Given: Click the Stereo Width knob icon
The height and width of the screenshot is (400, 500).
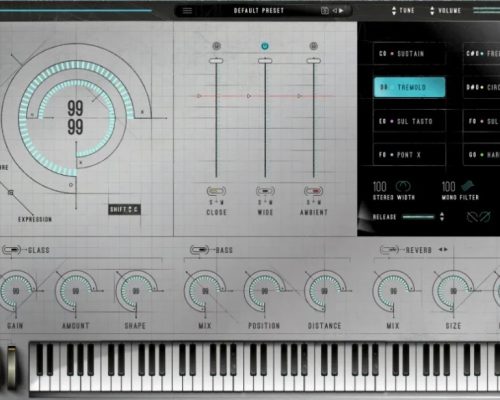Looking at the screenshot, I should coord(403,186).
